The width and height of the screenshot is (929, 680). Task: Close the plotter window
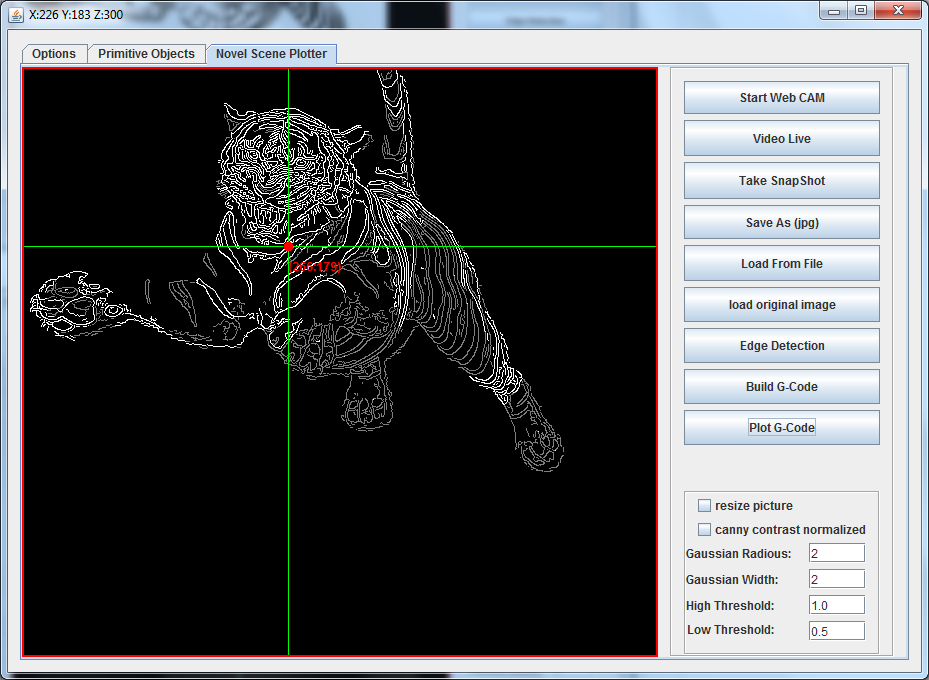tap(898, 11)
